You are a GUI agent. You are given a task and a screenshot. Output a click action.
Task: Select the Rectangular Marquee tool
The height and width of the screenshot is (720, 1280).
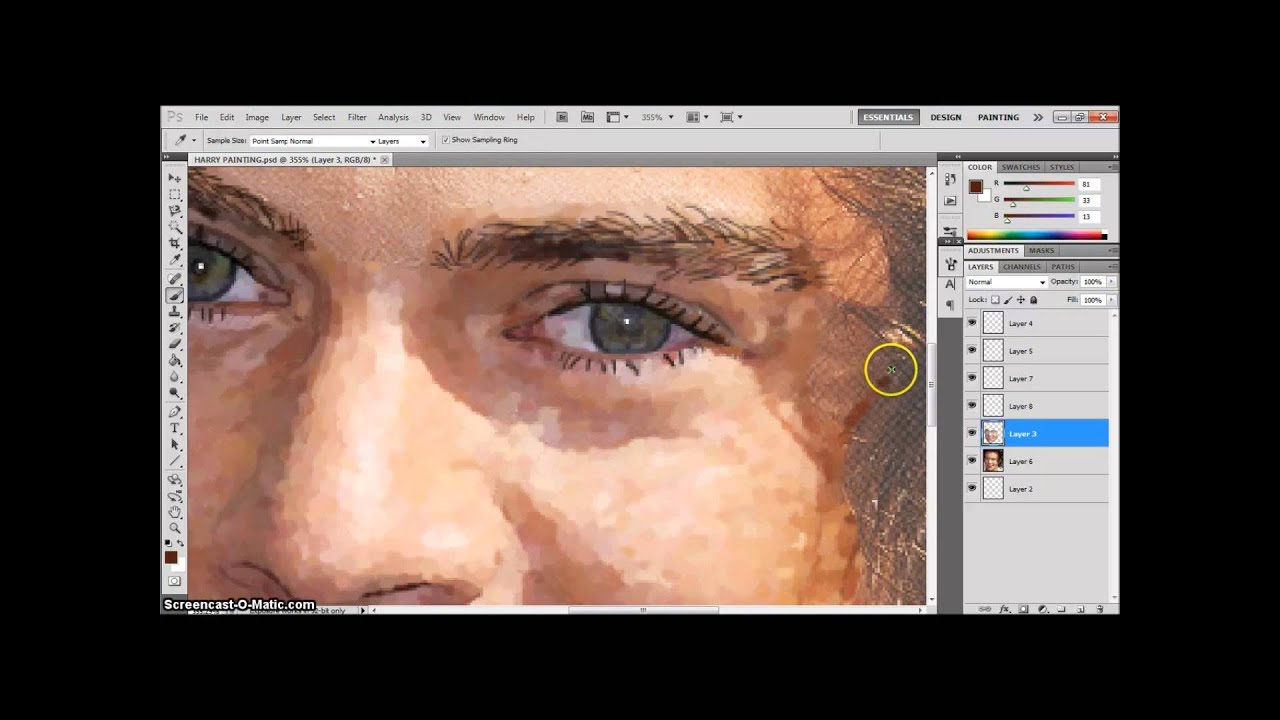coord(175,194)
